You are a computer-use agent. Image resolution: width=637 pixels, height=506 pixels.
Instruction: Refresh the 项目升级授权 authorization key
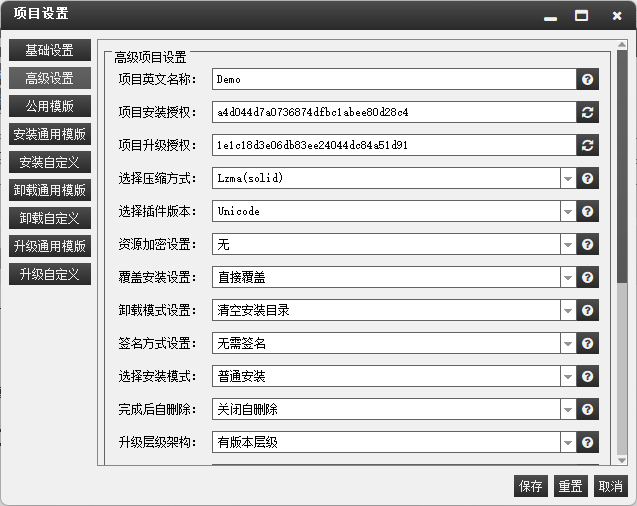pos(588,146)
